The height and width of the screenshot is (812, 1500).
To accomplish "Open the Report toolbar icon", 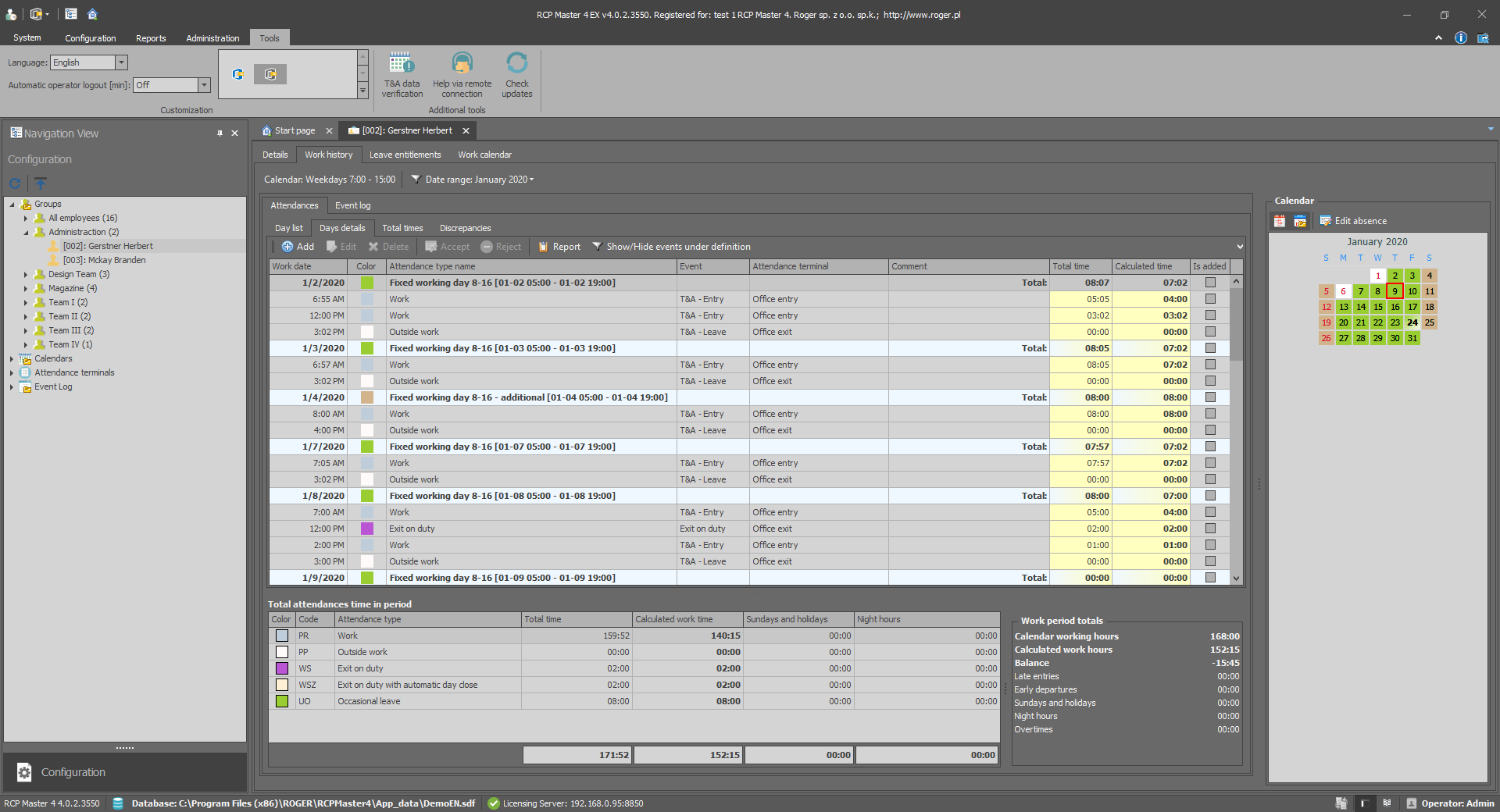I will coord(559,247).
